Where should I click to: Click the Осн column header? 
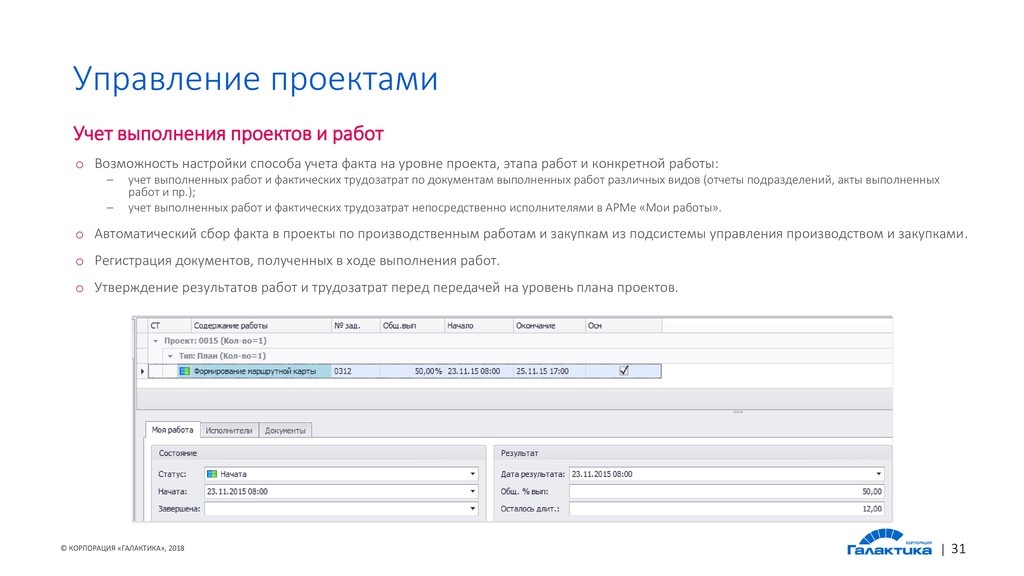(x=623, y=325)
